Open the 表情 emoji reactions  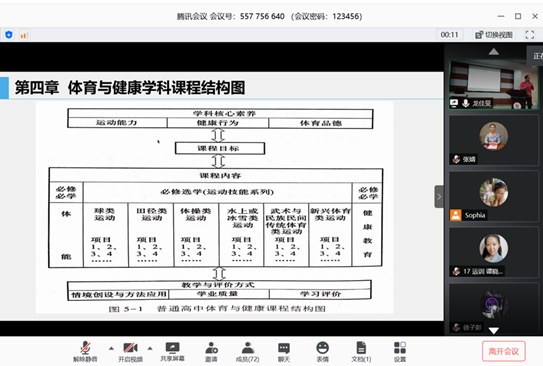click(322, 351)
